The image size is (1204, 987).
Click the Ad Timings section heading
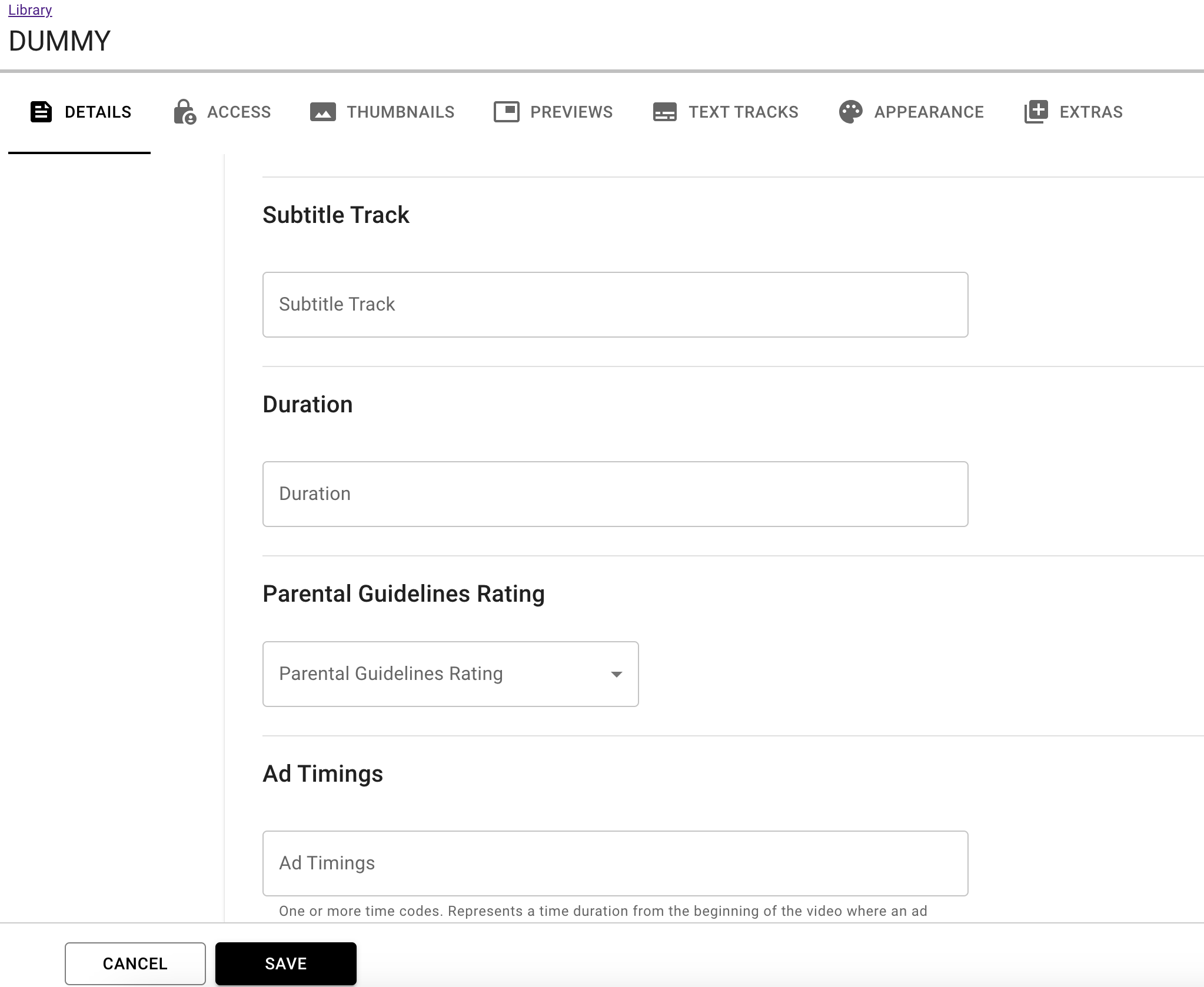pyautogui.click(x=322, y=774)
